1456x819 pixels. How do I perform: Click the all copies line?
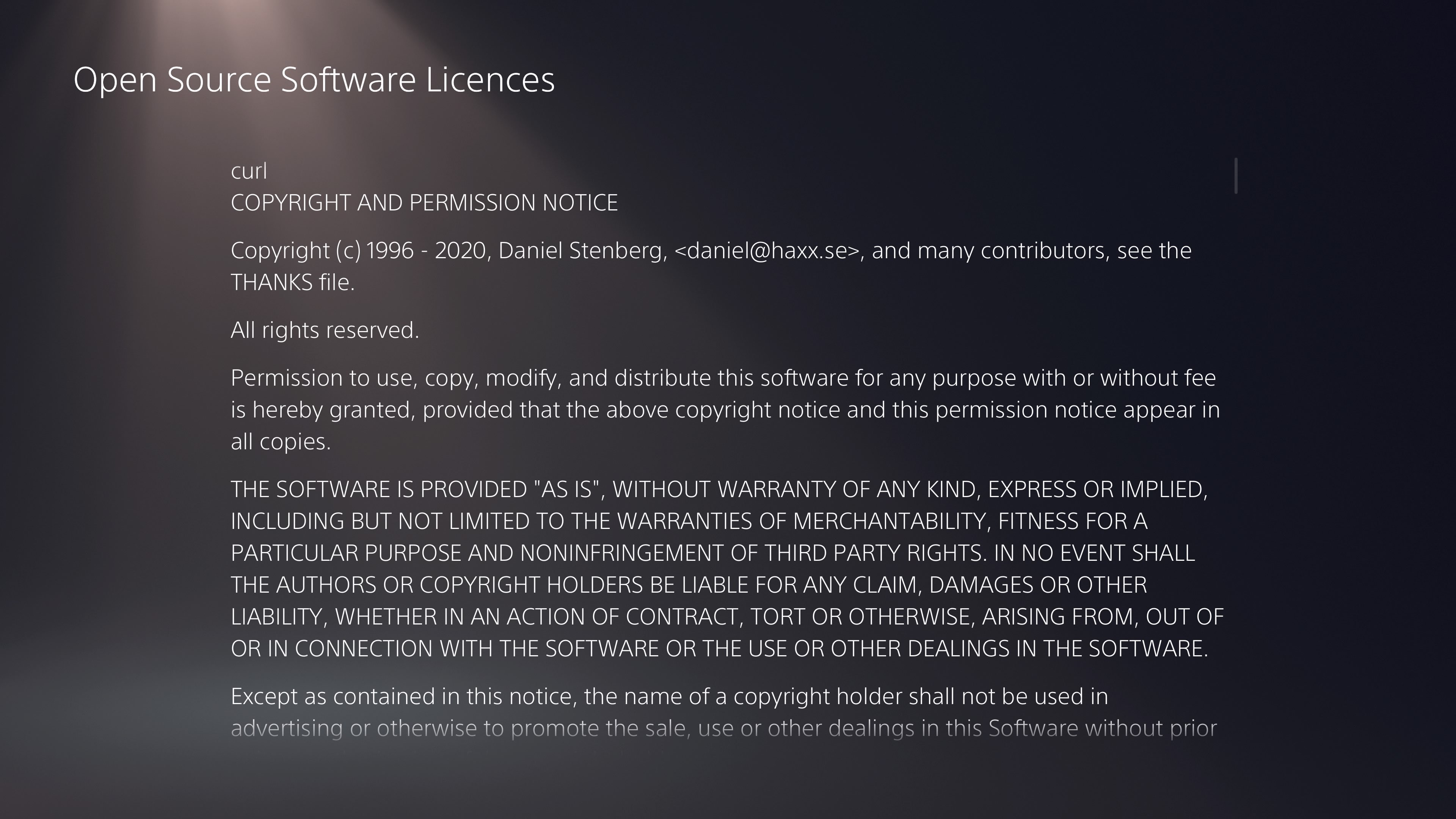click(x=281, y=441)
